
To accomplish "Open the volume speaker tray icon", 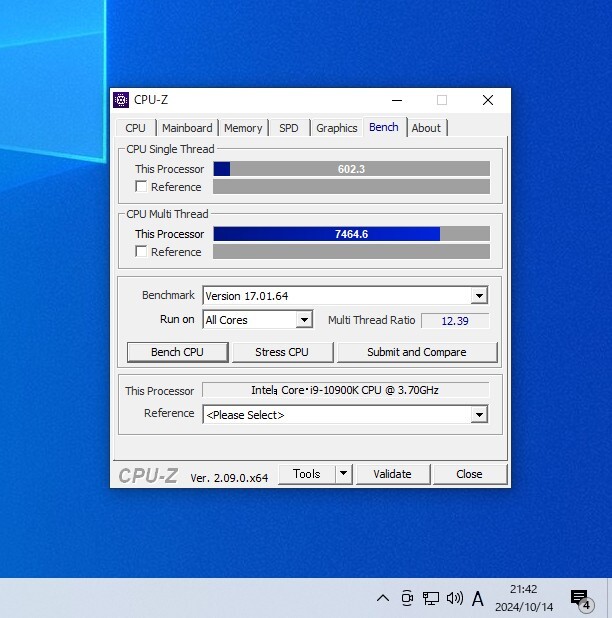I will [x=454, y=598].
